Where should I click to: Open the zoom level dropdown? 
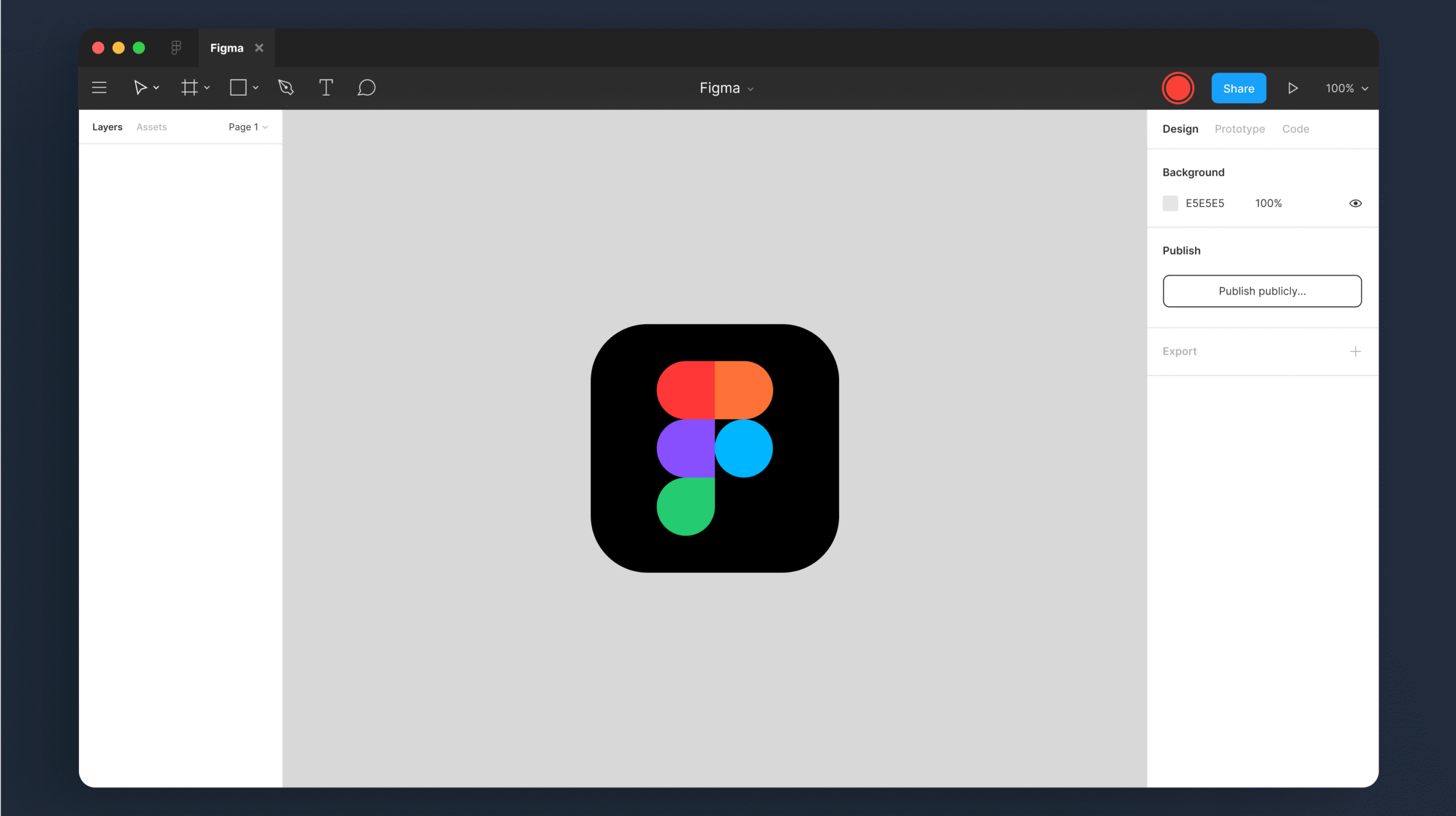click(x=1346, y=88)
